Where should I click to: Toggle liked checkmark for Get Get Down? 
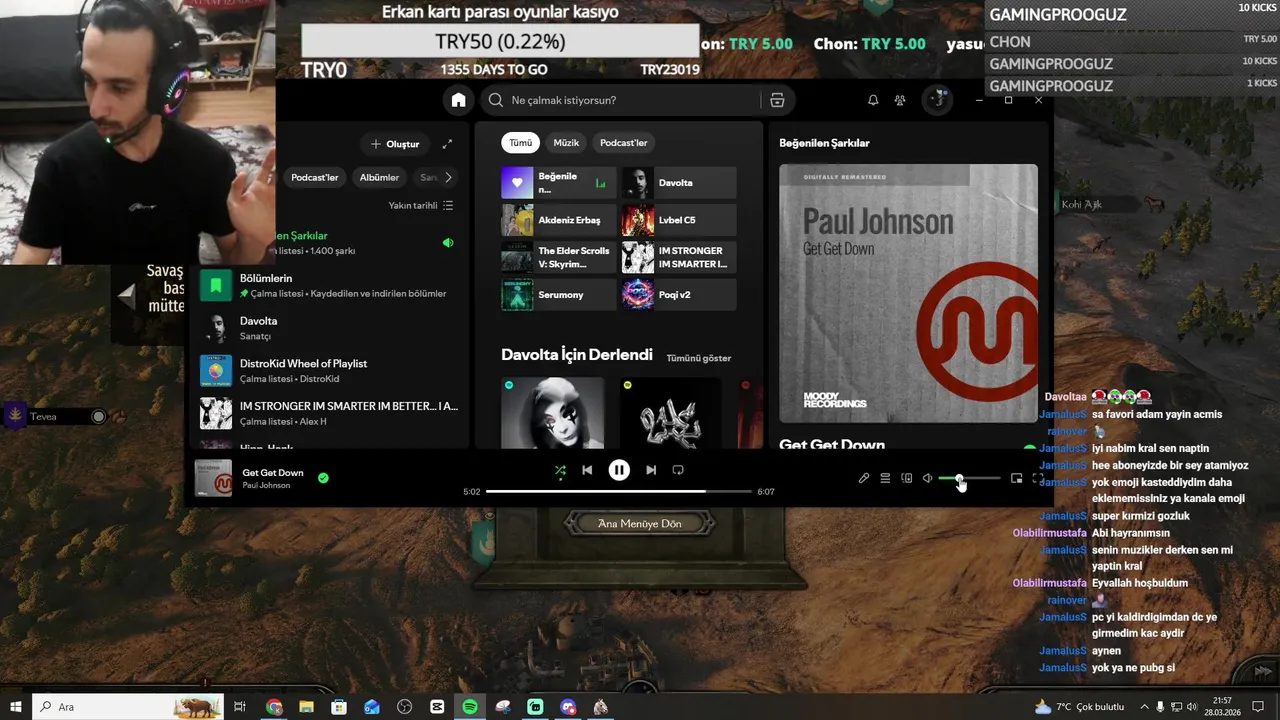[323, 478]
